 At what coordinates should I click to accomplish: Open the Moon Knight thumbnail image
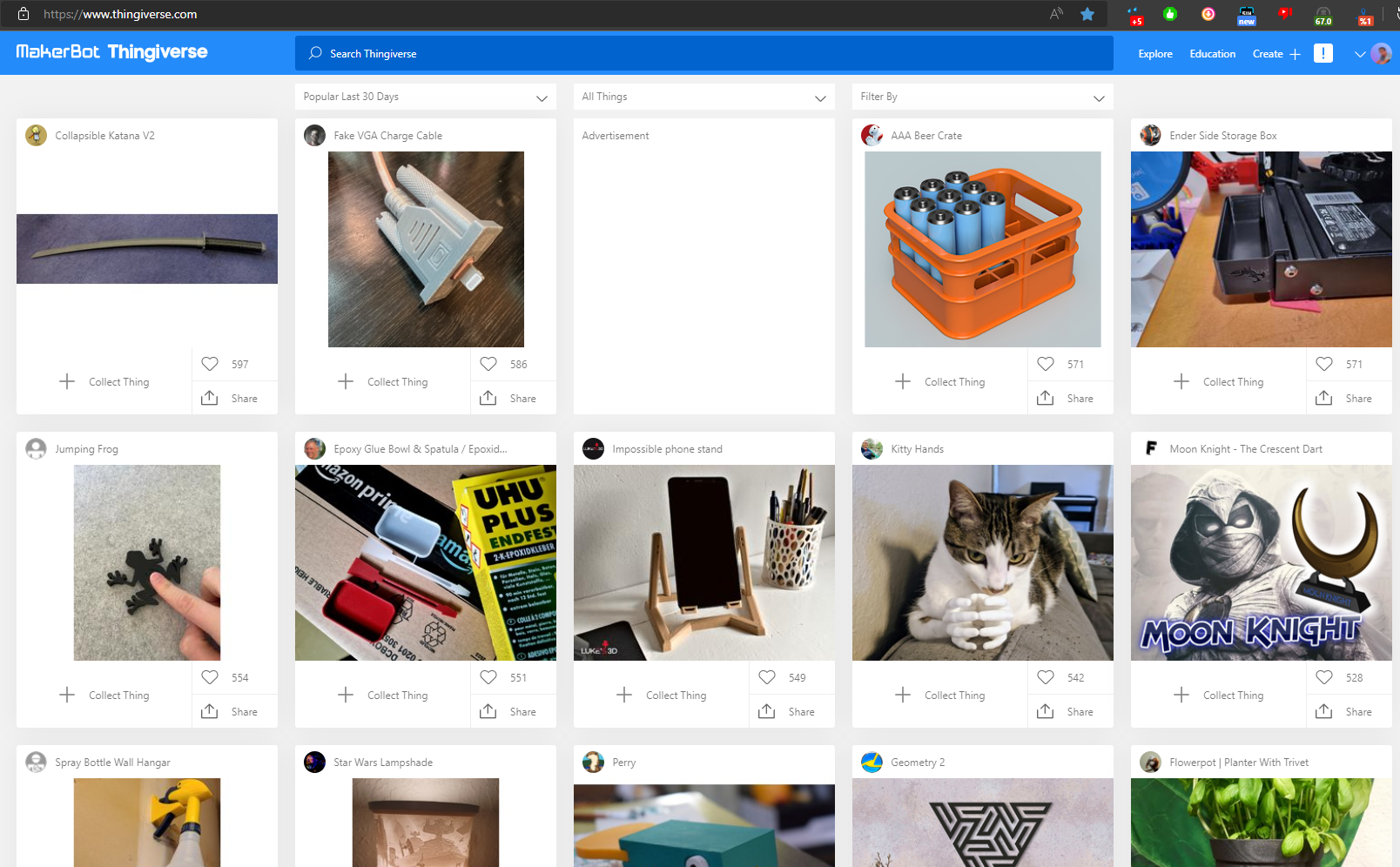click(x=1262, y=562)
